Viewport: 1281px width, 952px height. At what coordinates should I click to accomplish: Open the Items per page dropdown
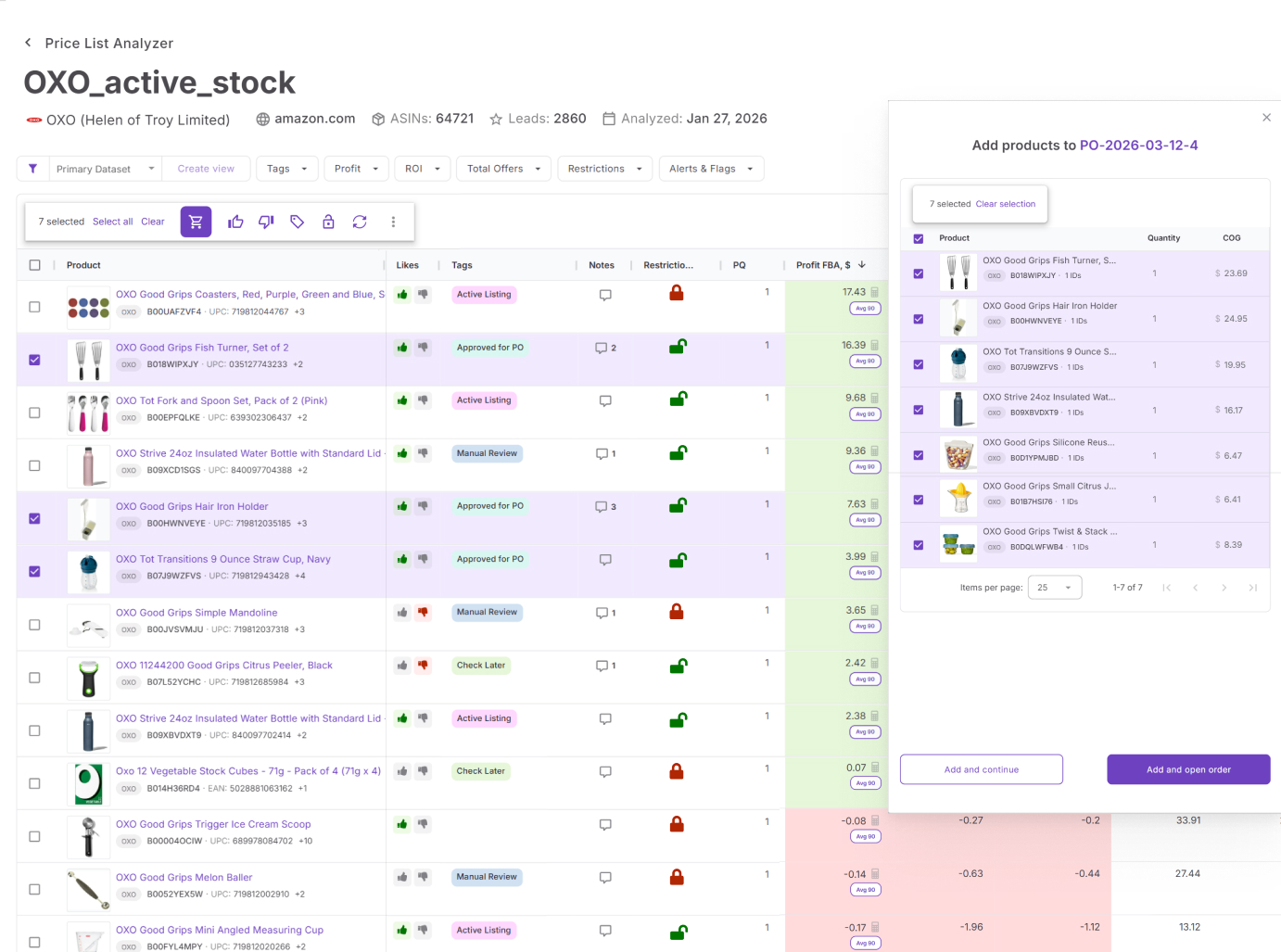[x=1054, y=588]
